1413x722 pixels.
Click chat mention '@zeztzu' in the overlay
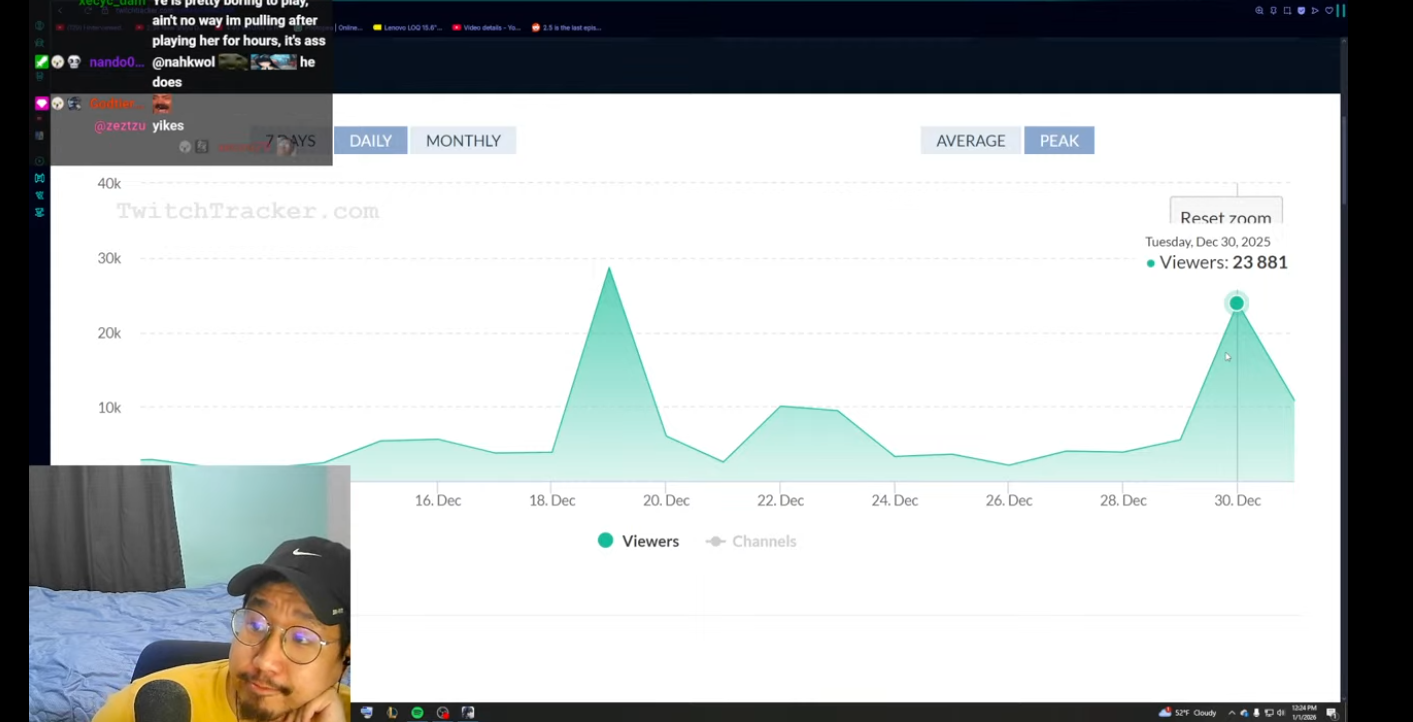click(120, 126)
